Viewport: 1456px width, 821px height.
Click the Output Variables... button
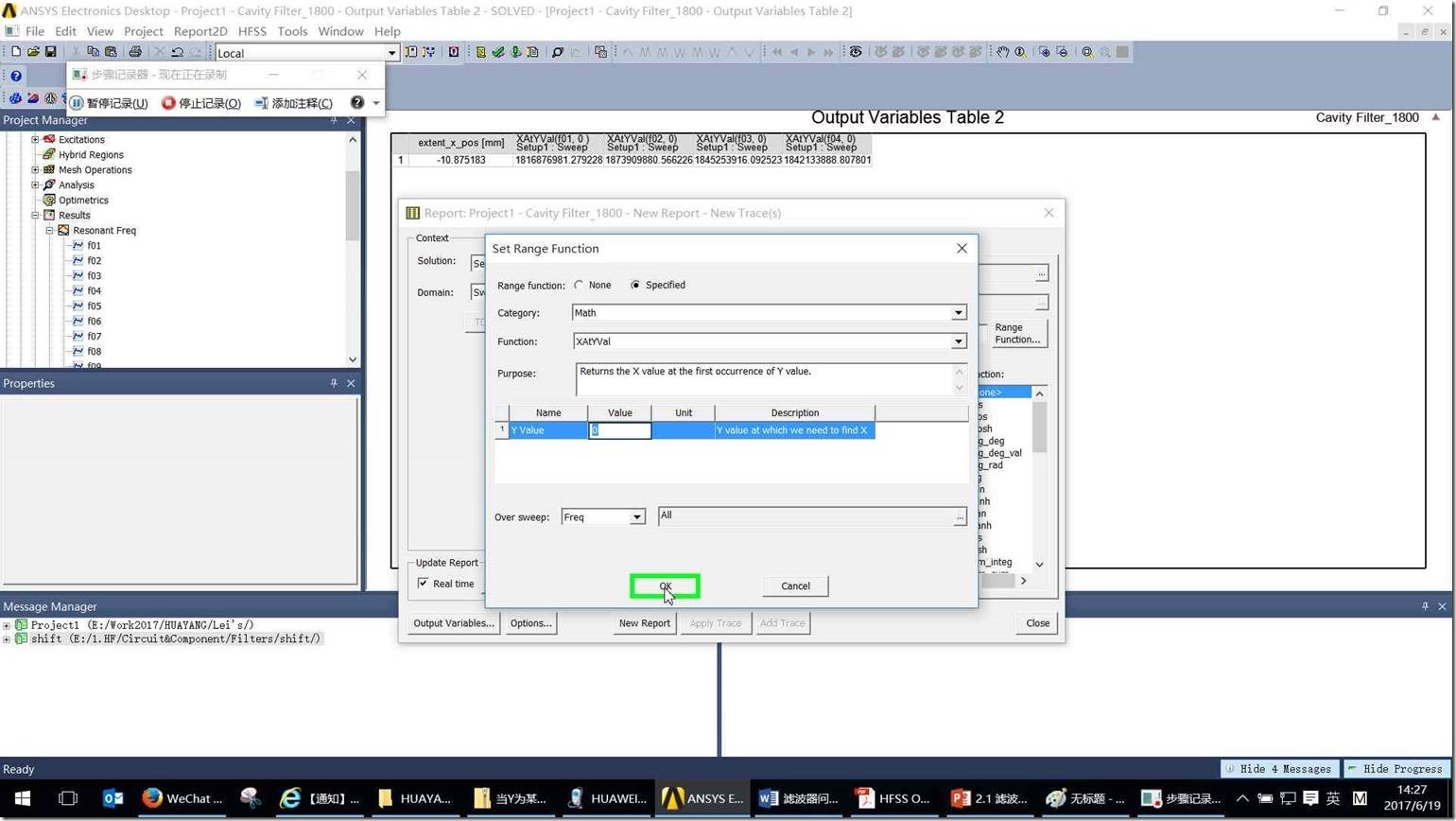tap(454, 623)
